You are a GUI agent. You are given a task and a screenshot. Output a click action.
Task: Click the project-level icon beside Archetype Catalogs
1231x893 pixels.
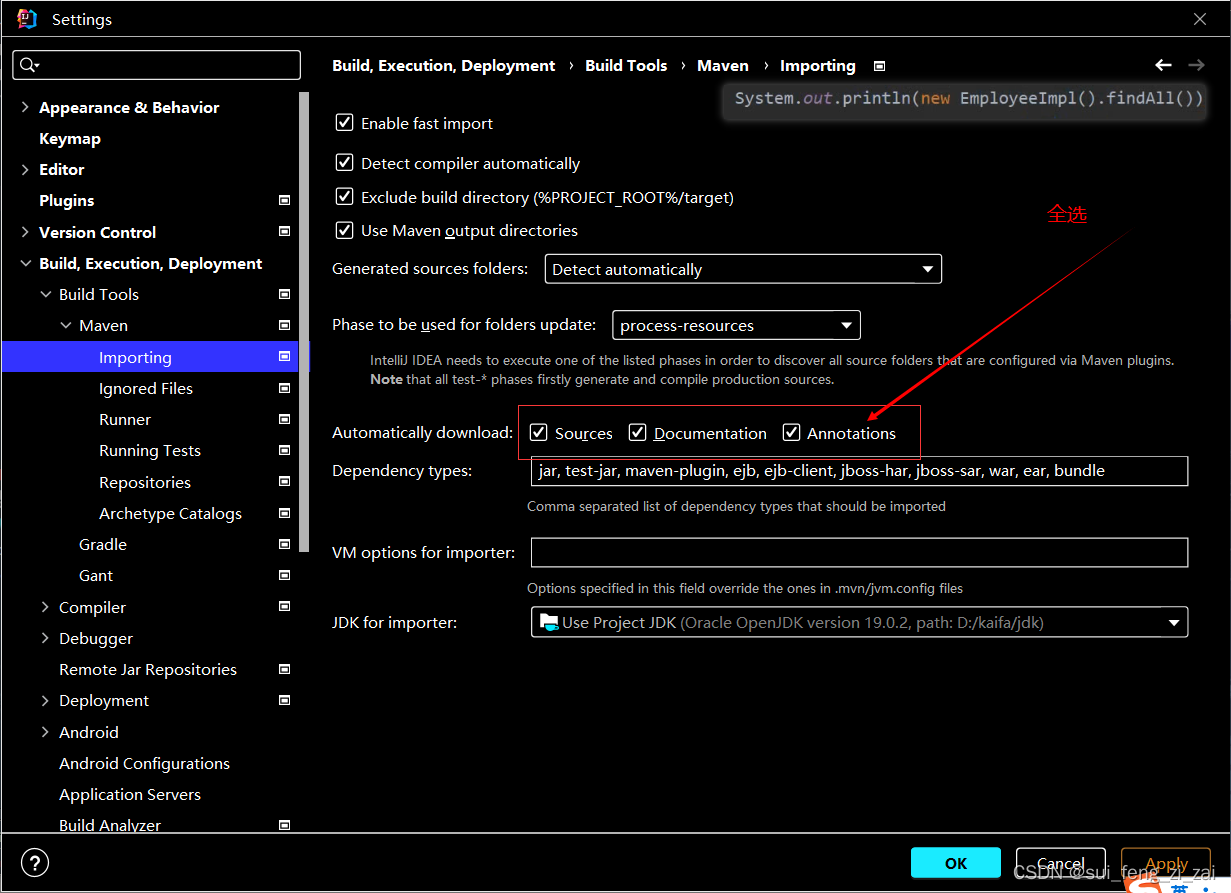(x=284, y=513)
